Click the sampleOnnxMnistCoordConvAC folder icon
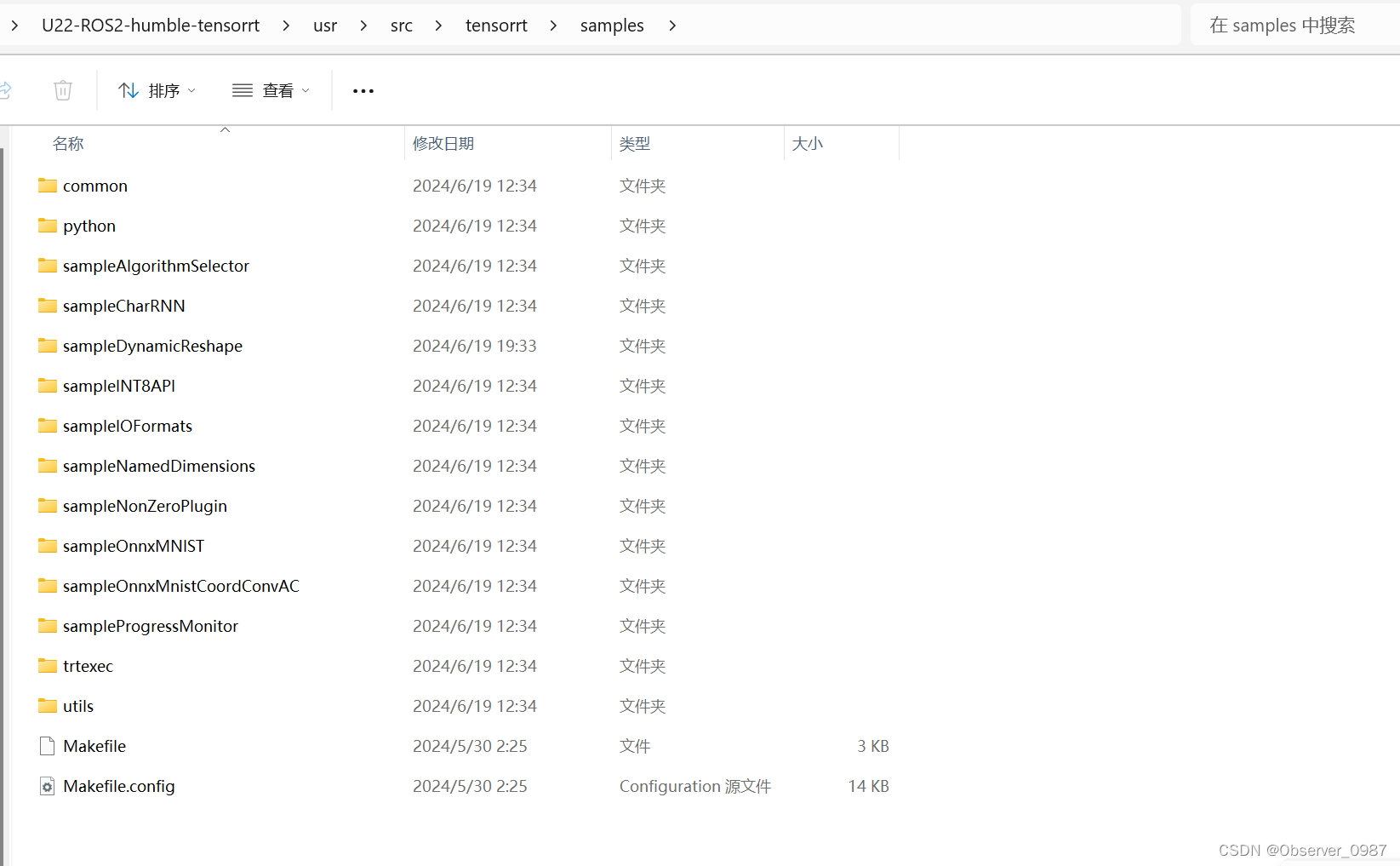1400x866 pixels. click(48, 585)
